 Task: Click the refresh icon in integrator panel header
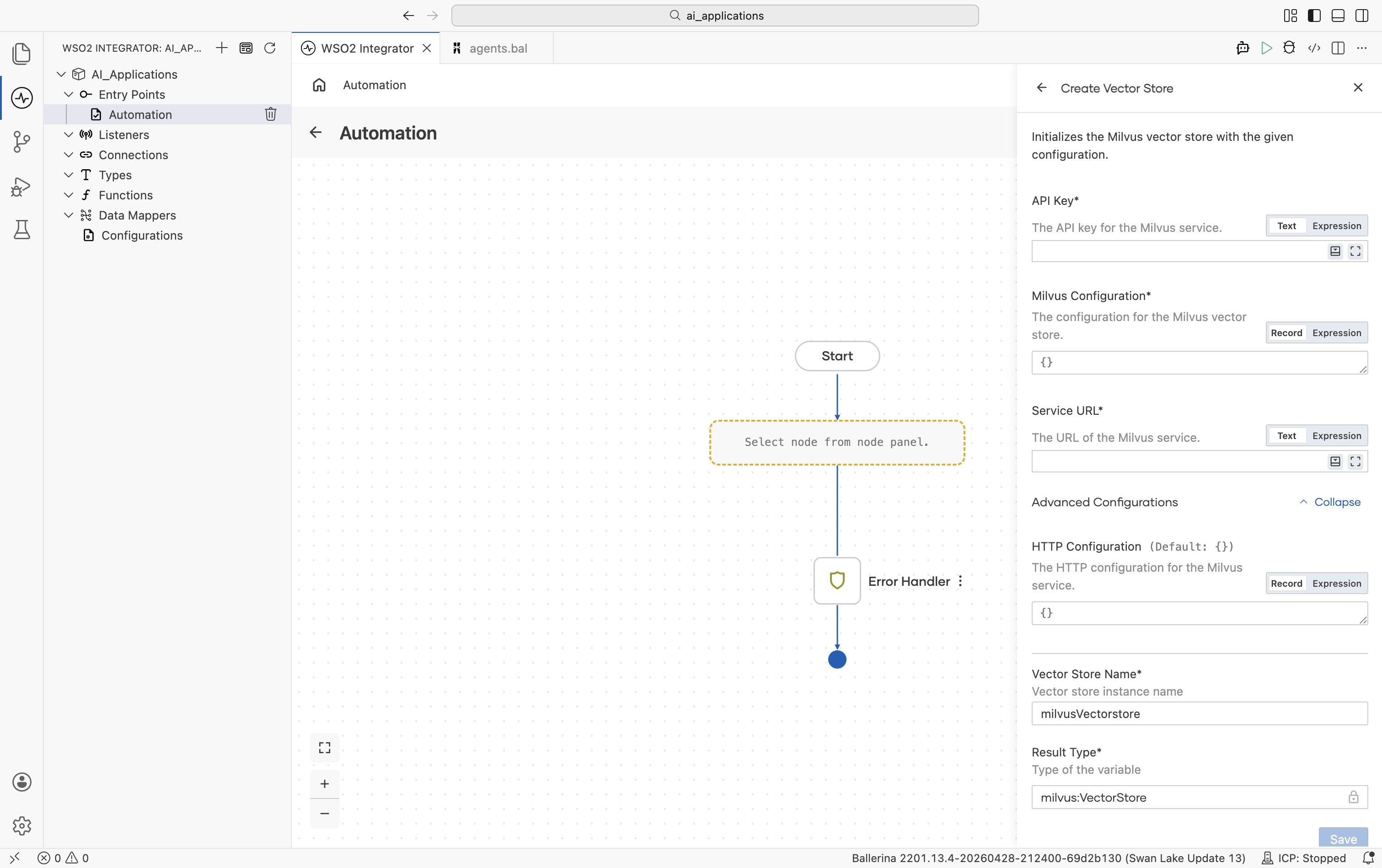point(270,48)
